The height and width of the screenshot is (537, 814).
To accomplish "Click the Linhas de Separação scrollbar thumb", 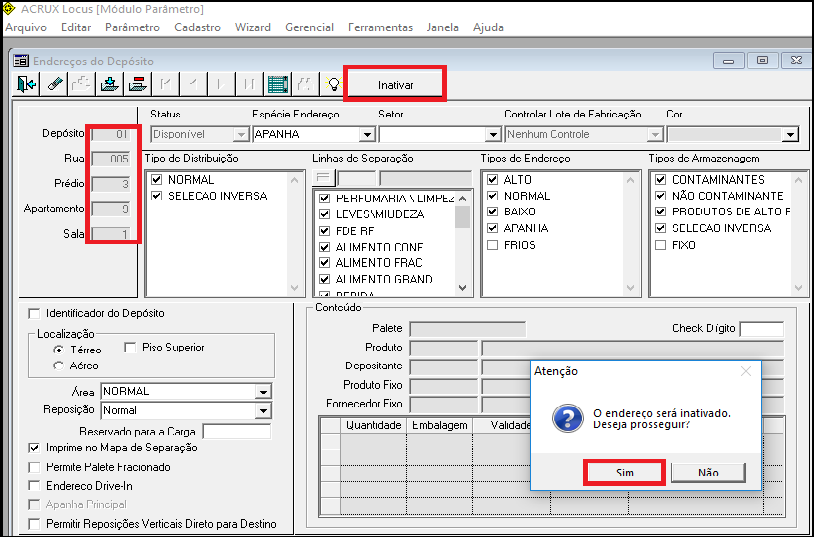I will pyautogui.click(x=463, y=217).
